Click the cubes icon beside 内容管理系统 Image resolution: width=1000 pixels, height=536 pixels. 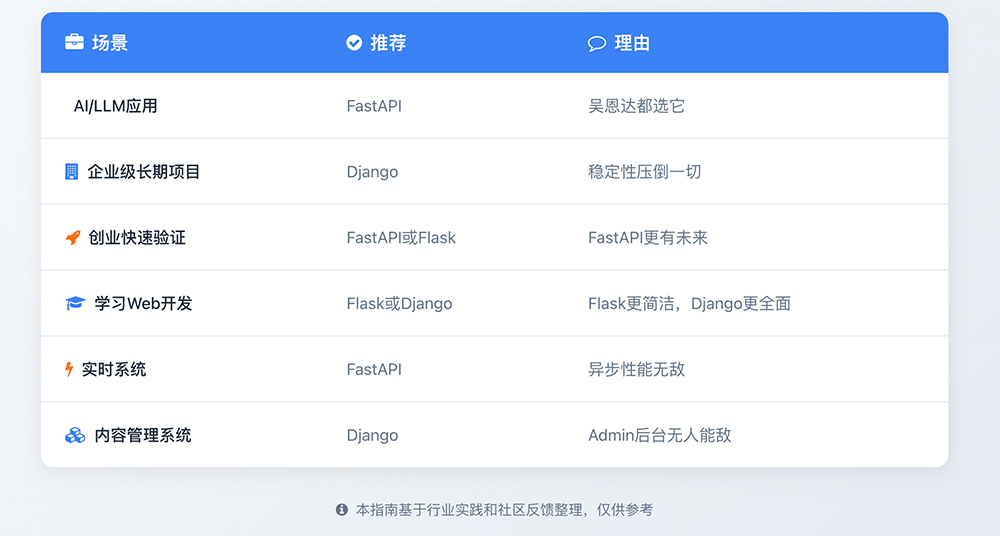click(75, 435)
